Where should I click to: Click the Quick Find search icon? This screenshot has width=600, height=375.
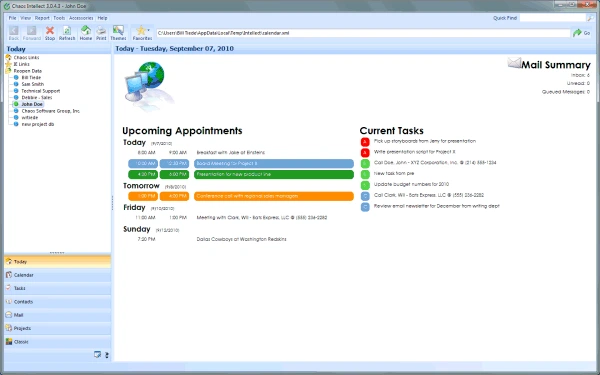tap(590, 18)
